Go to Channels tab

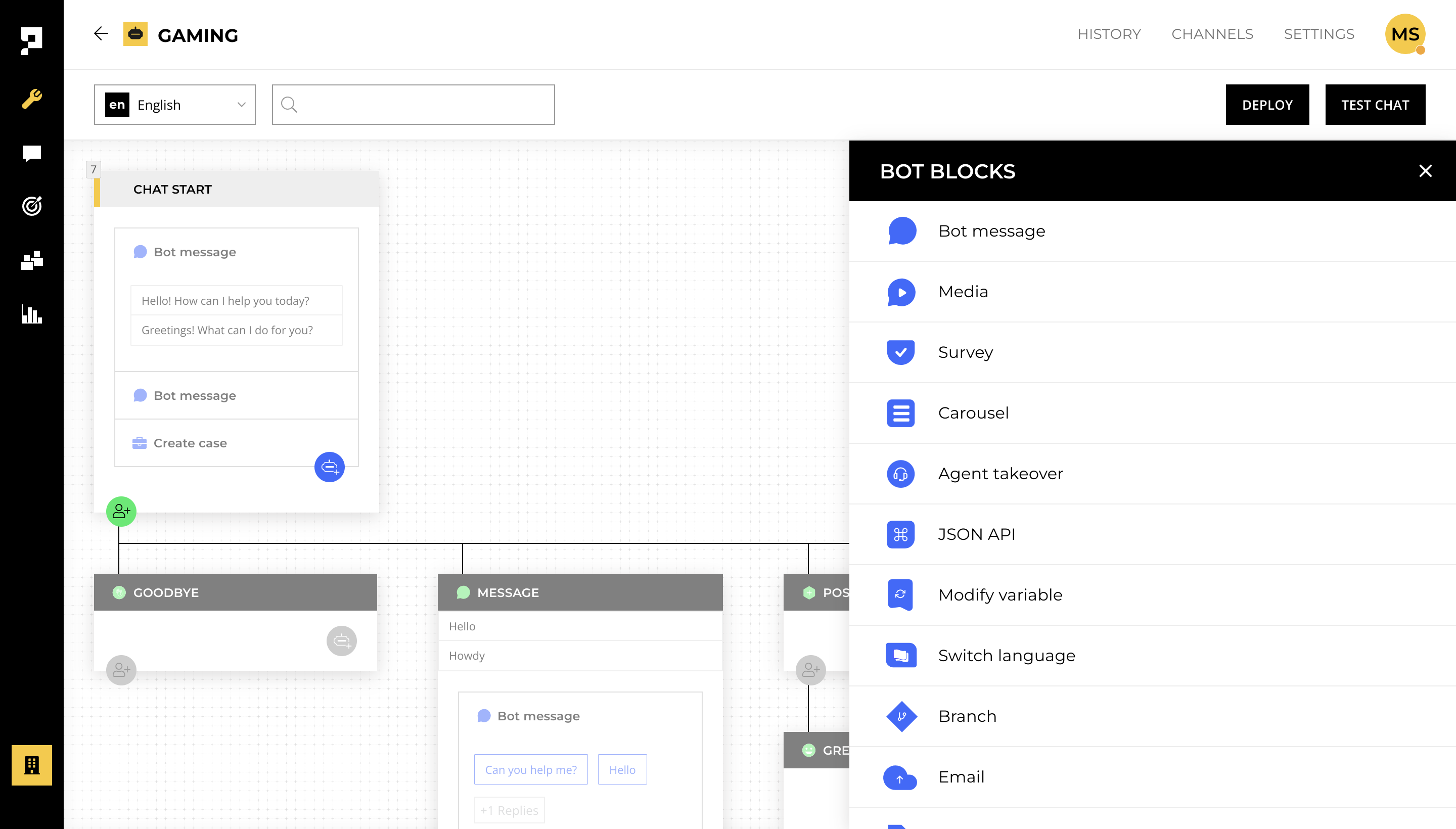1212,34
